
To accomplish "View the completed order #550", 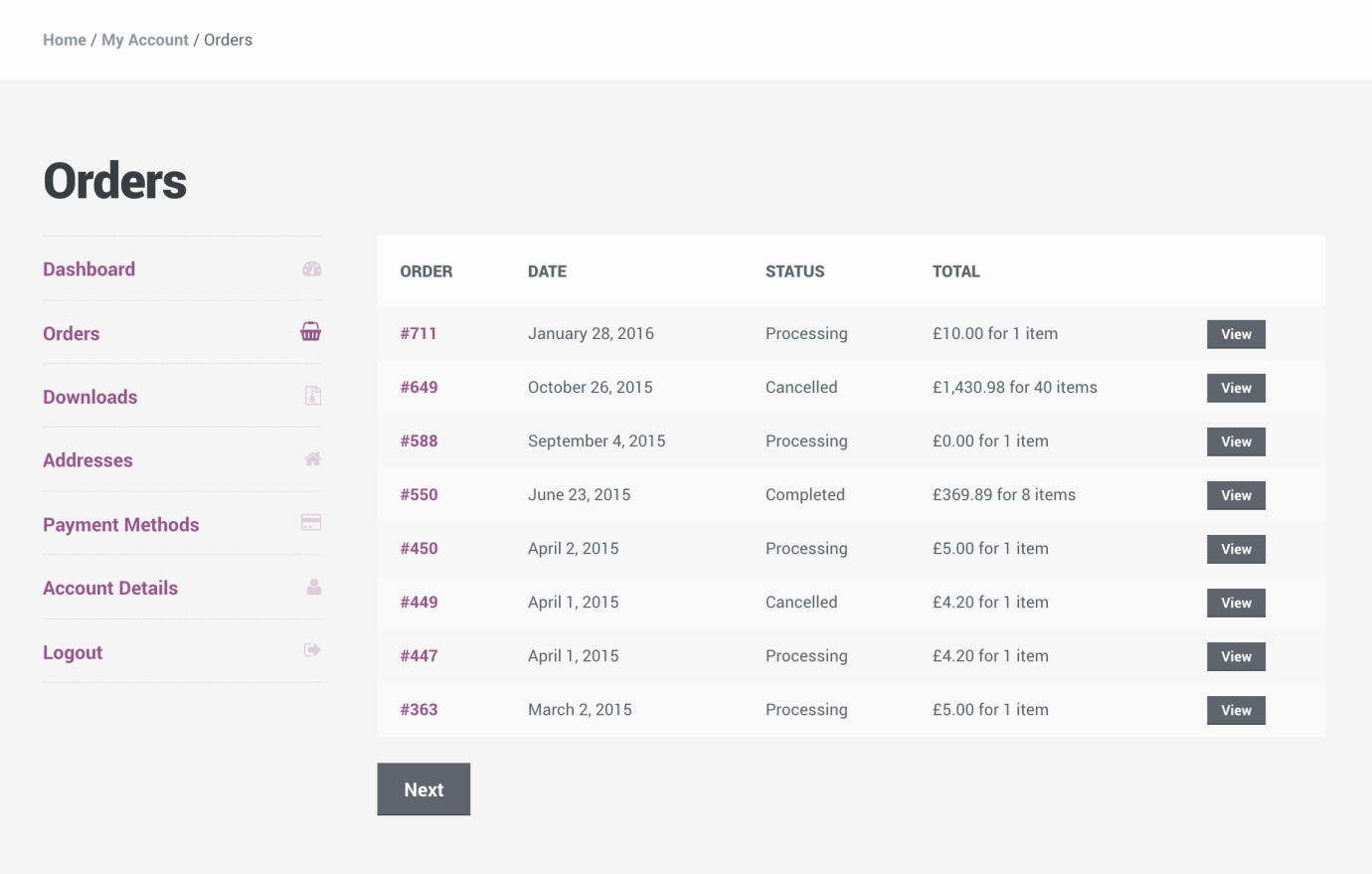I will [1236, 495].
